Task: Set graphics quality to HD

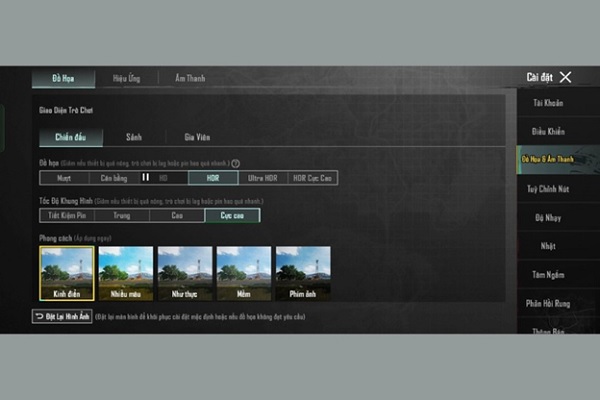Action: 163,178
